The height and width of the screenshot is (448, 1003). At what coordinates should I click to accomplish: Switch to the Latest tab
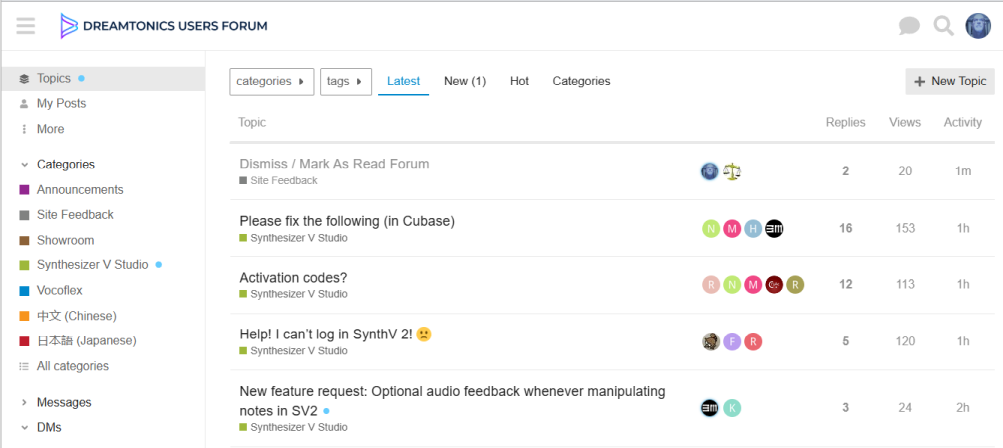[404, 81]
